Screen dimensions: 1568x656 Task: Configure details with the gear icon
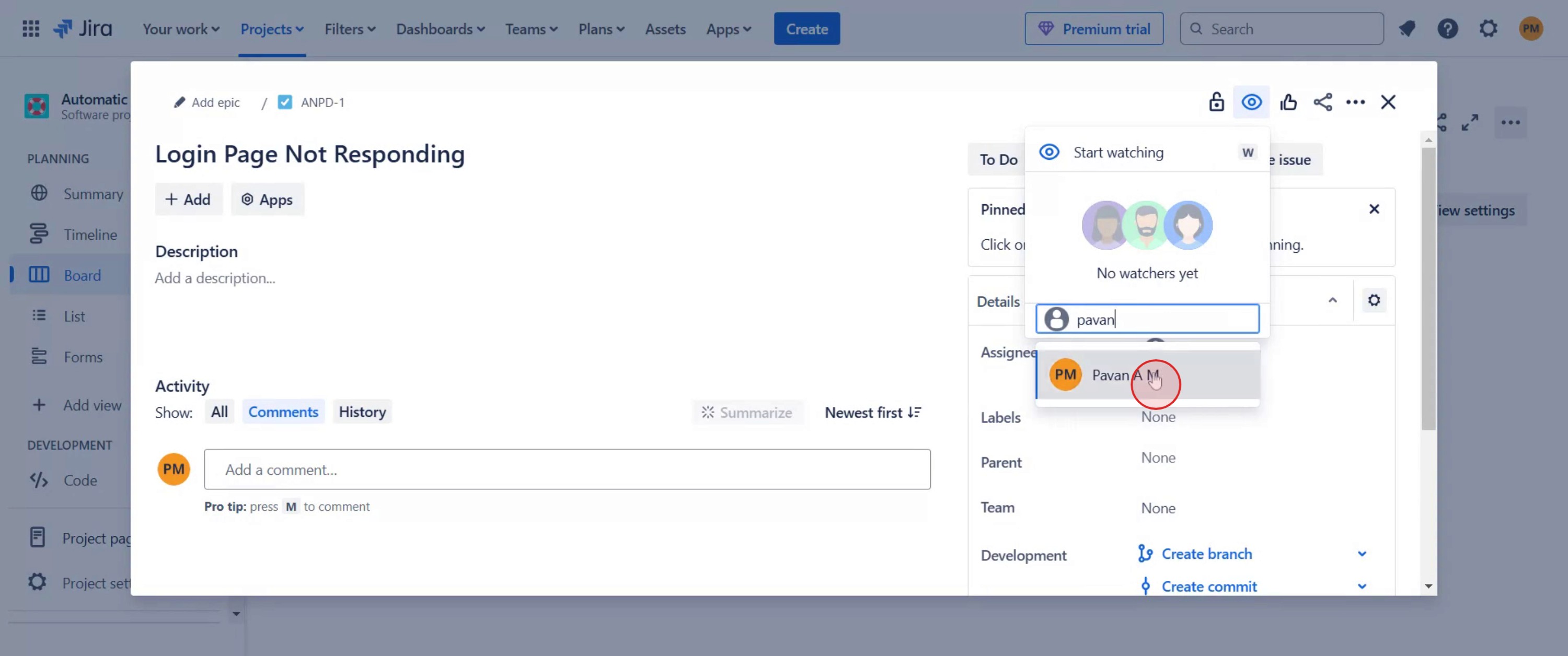point(1374,301)
